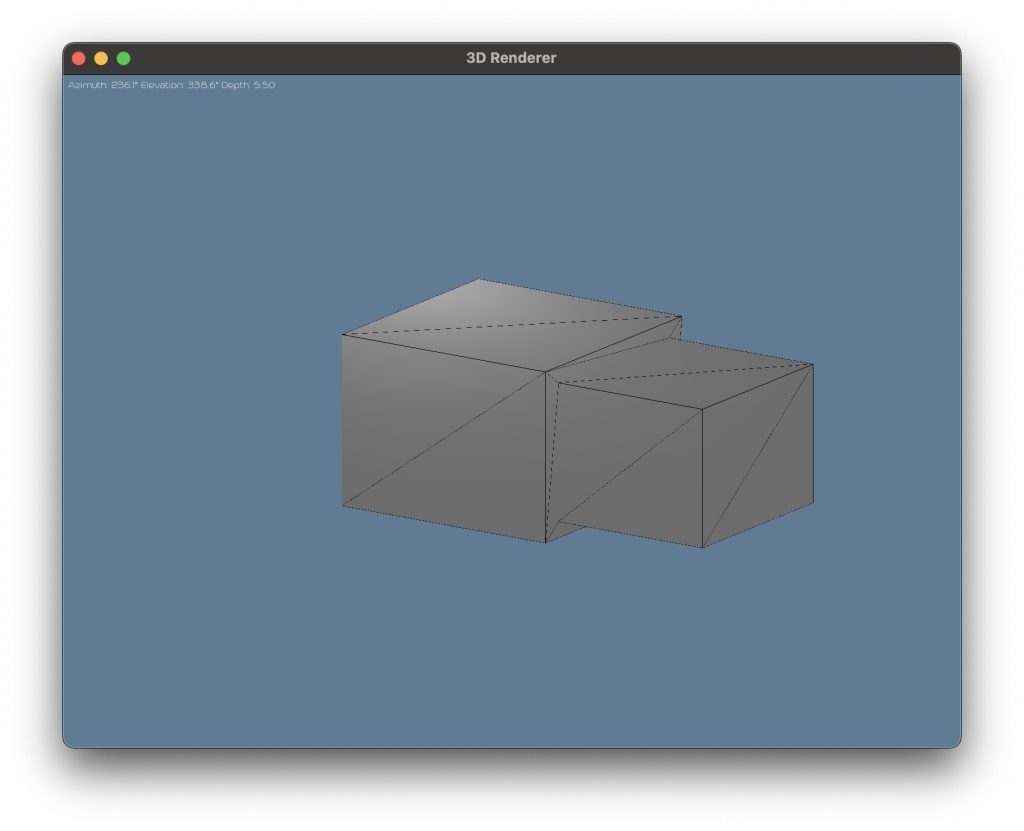Close the 3D Renderer window
Image resolution: width=1024 pixels, height=831 pixels.
tap(78, 58)
